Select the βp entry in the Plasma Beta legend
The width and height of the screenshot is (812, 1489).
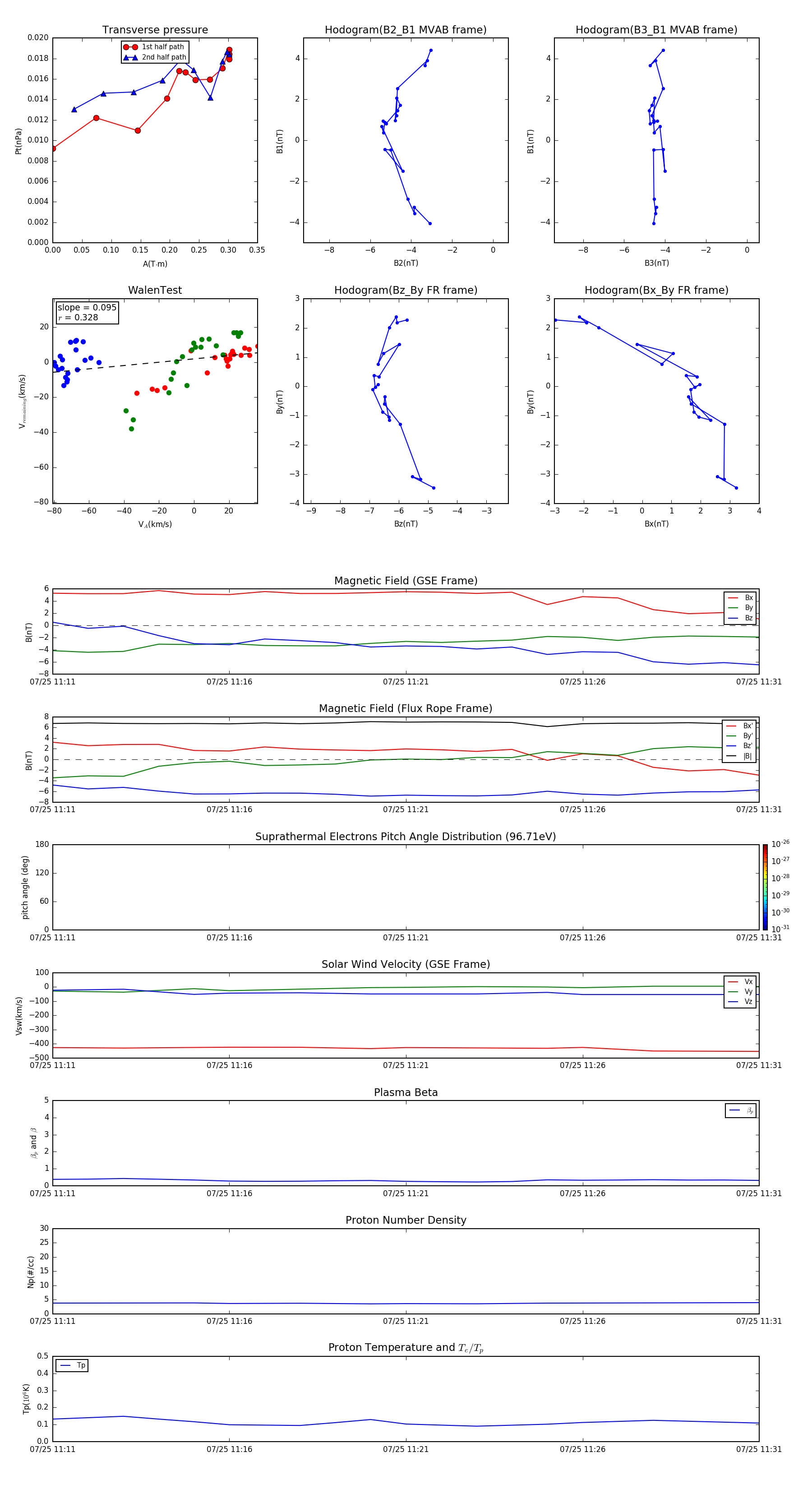(x=741, y=1110)
